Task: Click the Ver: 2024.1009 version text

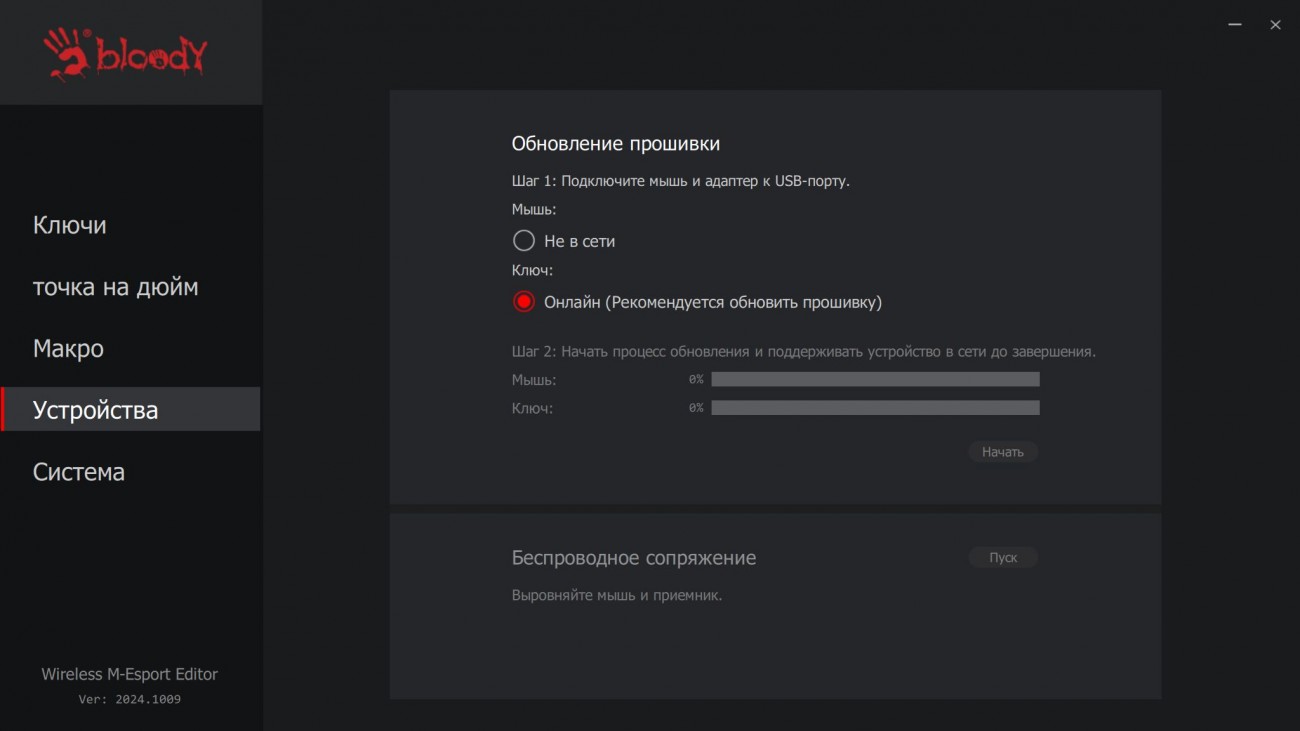Action: tap(129, 699)
